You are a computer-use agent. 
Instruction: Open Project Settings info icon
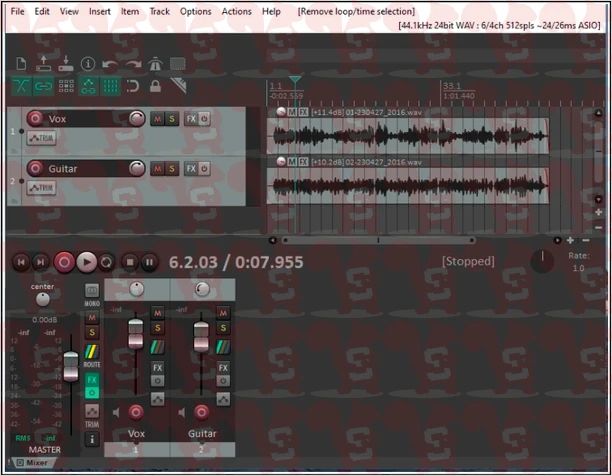pyautogui.click(x=88, y=64)
